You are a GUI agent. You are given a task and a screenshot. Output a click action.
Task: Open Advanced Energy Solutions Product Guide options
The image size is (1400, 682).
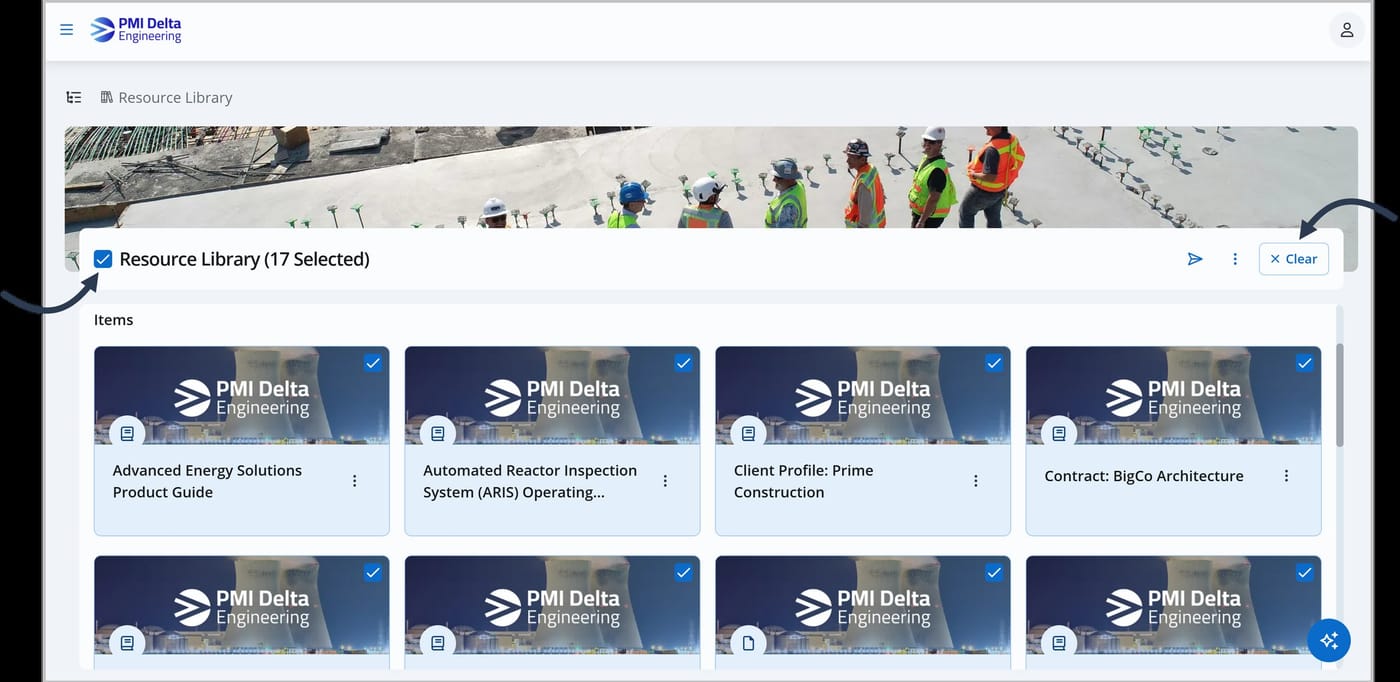pyautogui.click(x=354, y=481)
